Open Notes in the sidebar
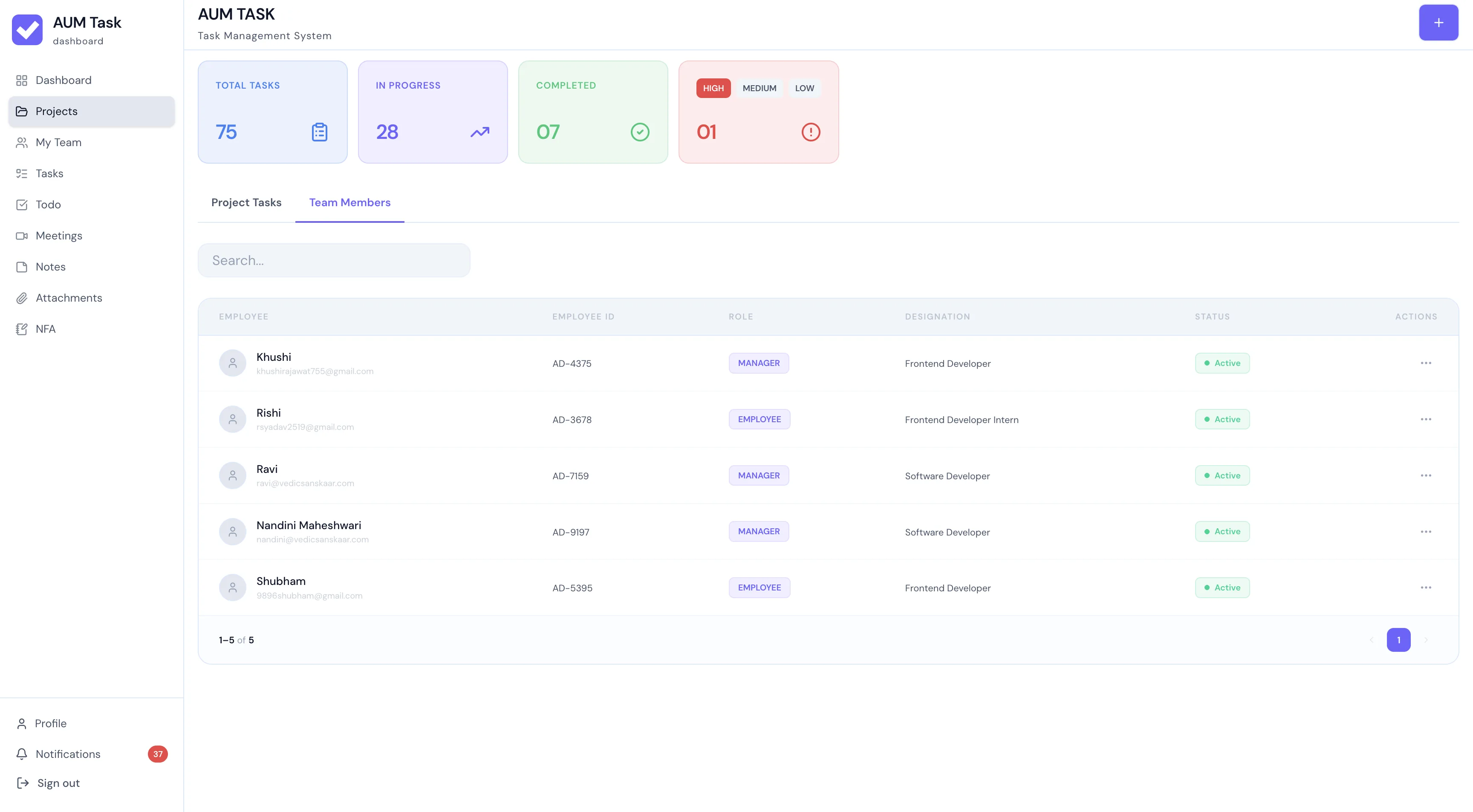Image resolution: width=1473 pixels, height=812 pixels. 92,267
